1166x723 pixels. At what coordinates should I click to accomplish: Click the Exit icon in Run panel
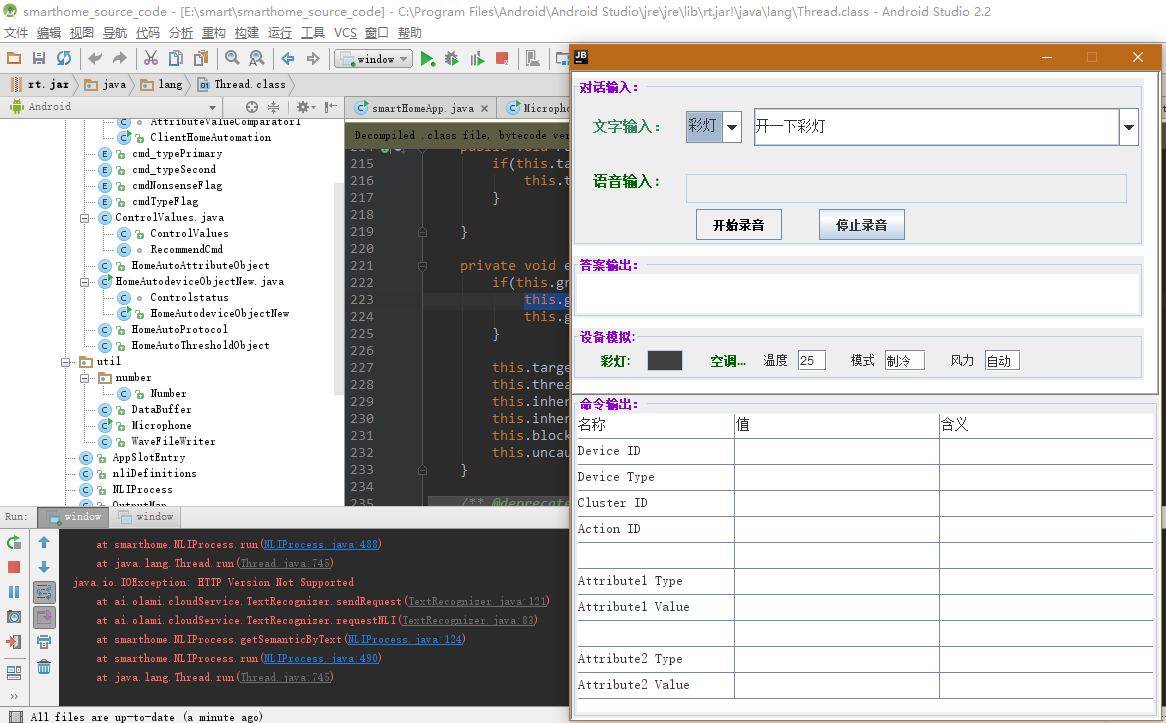(14, 642)
